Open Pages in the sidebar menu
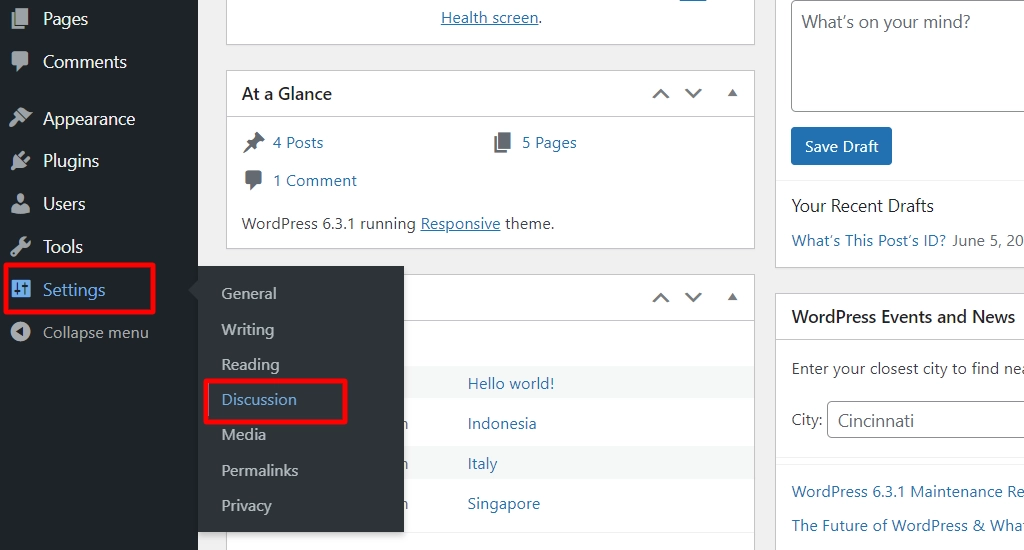The image size is (1024, 550). click(x=65, y=19)
